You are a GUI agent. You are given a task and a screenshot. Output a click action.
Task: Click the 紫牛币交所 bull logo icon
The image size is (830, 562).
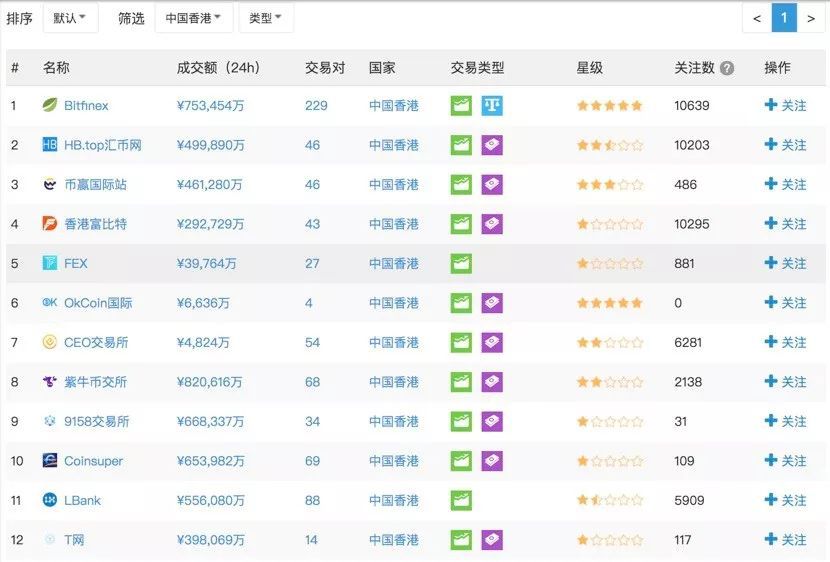click(x=50, y=381)
